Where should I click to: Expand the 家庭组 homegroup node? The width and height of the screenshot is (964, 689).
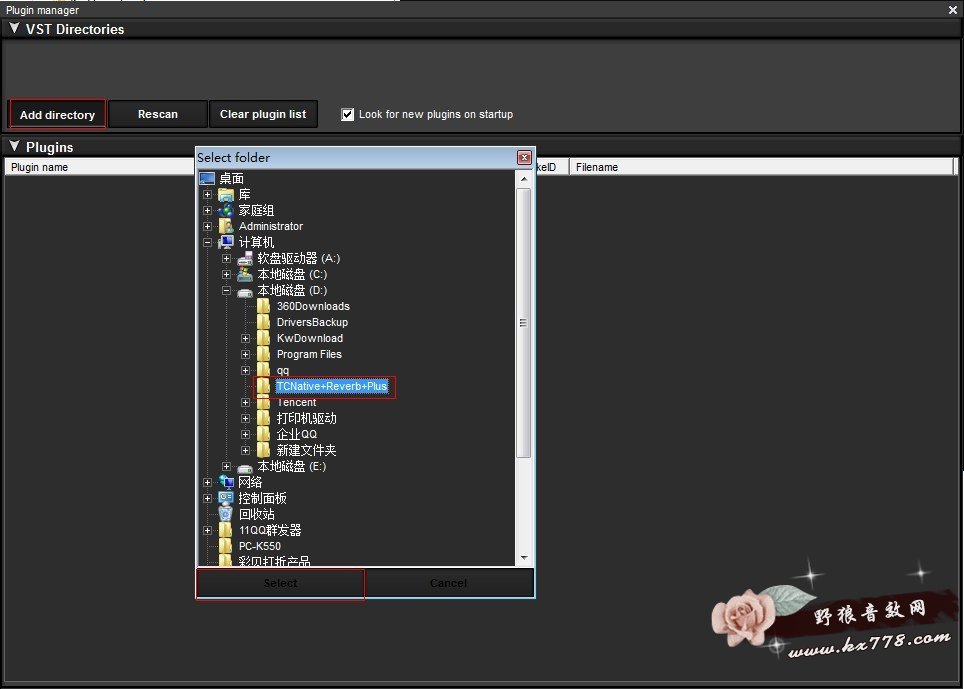[207, 210]
